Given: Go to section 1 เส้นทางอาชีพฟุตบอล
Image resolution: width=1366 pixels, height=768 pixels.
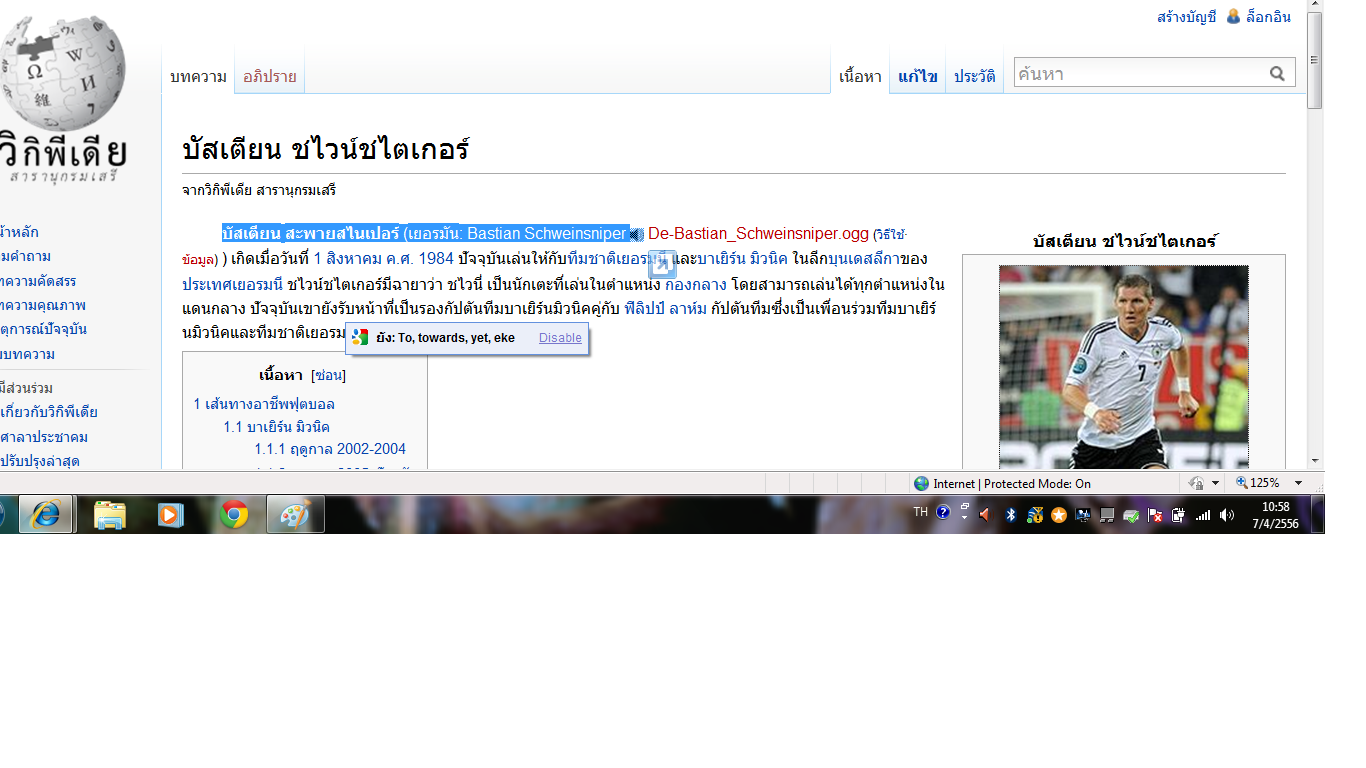Looking at the screenshot, I should click(264, 404).
